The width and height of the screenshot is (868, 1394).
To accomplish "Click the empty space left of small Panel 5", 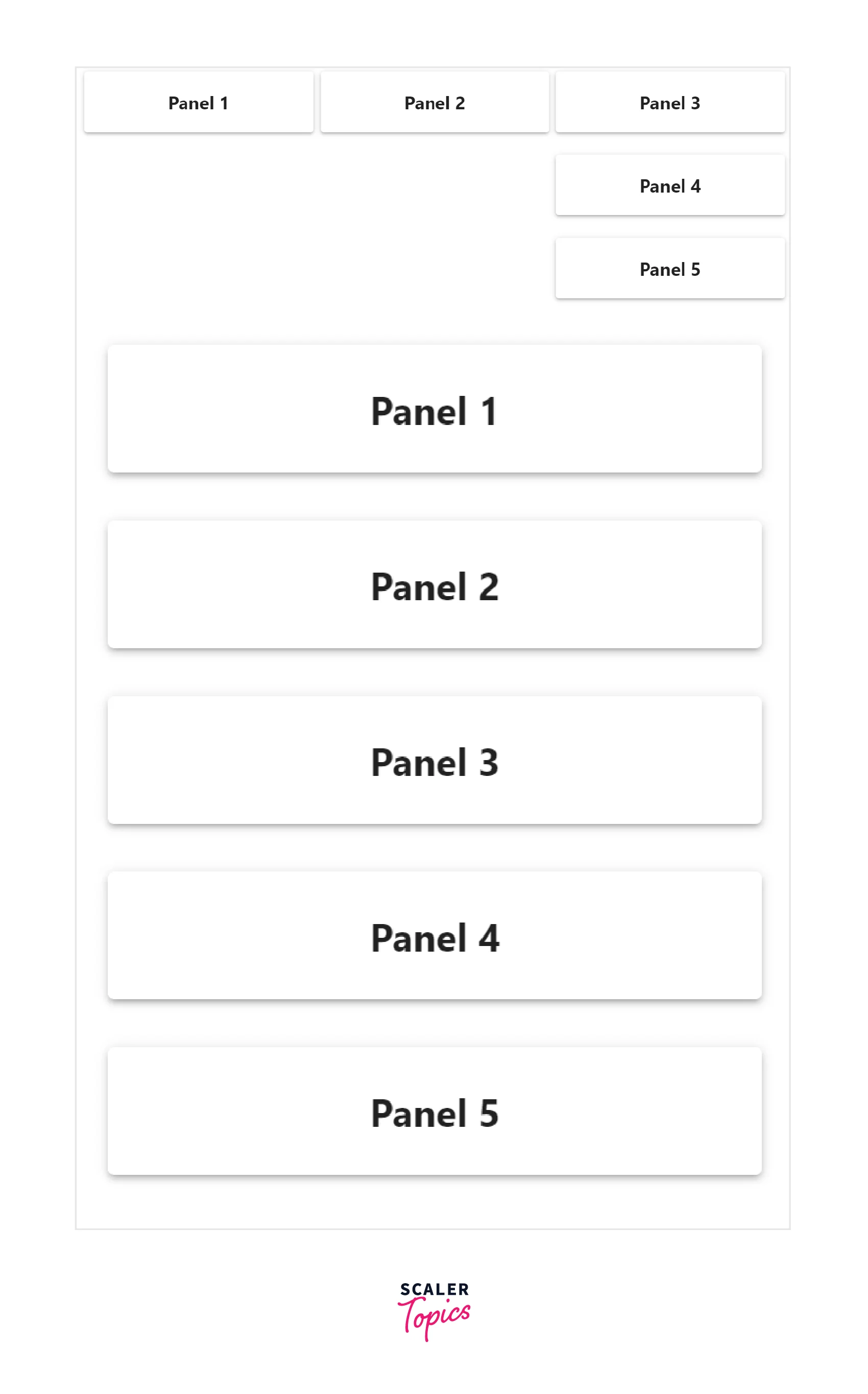I will (316, 269).
